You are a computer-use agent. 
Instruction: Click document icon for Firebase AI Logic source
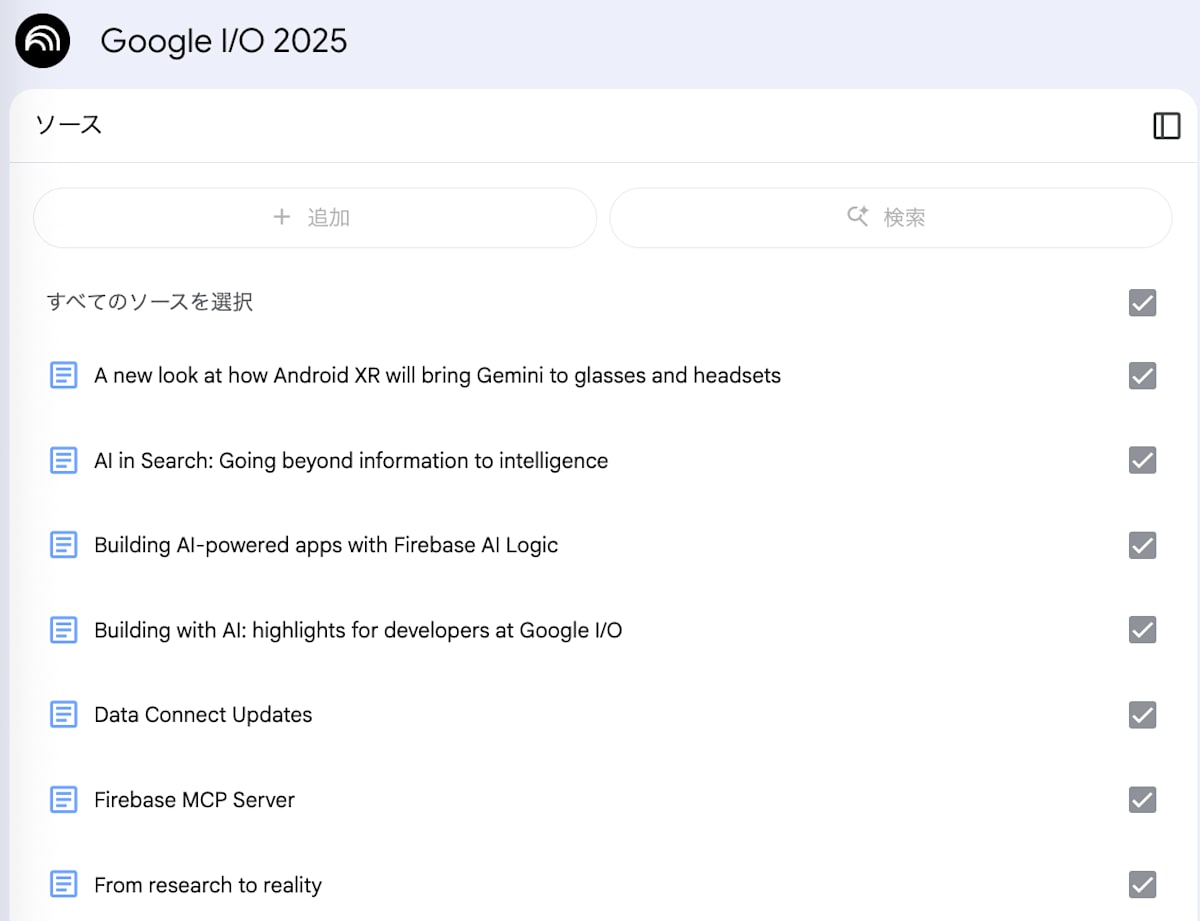[63, 545]
